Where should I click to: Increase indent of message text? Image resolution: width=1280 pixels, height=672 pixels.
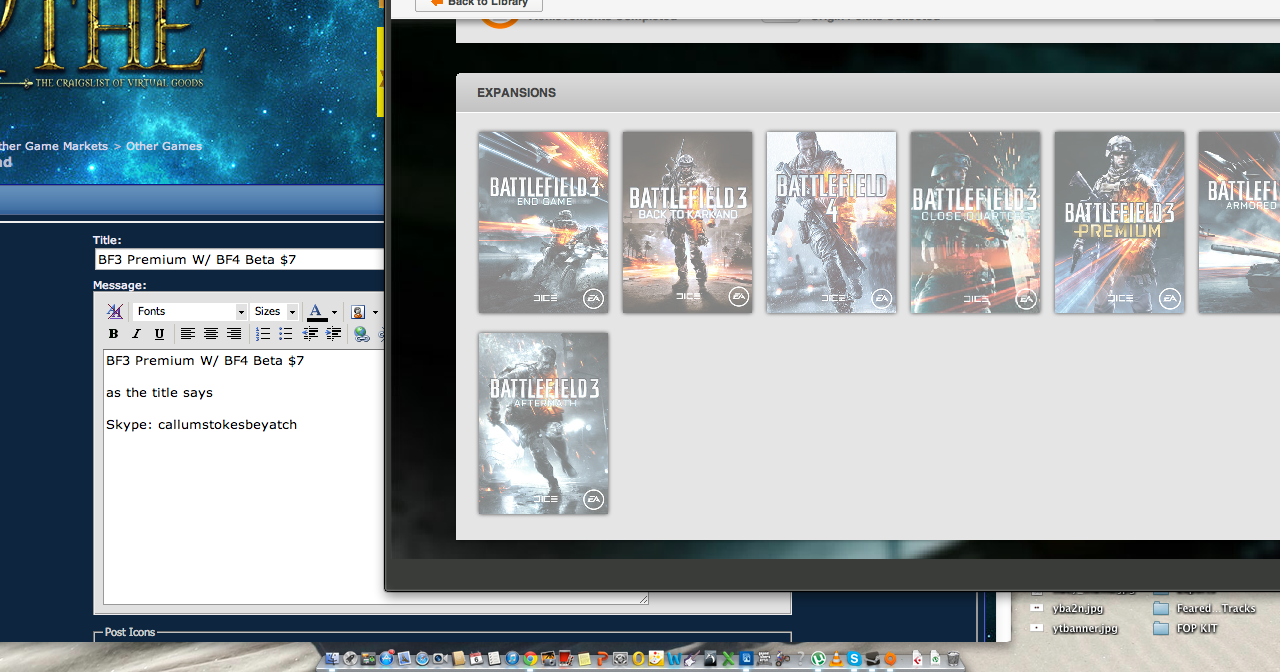click(x=333, y=334)
